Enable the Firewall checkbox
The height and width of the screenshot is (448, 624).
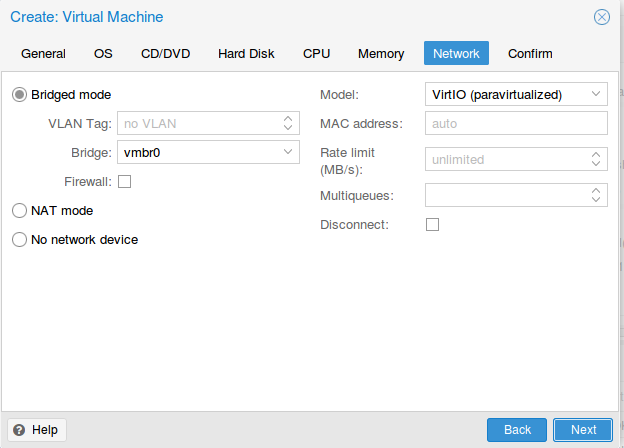click(125, 182)
